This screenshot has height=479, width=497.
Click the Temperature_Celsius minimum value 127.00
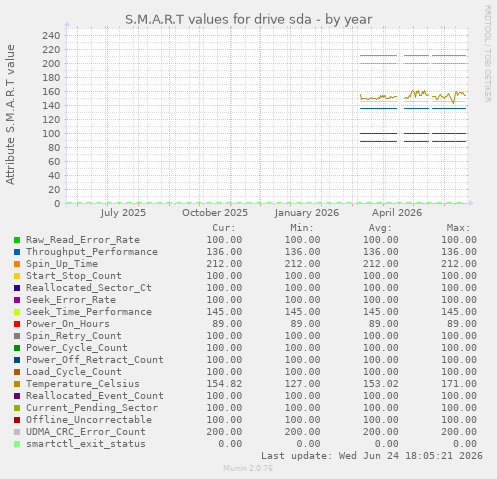tap(302, 384)
